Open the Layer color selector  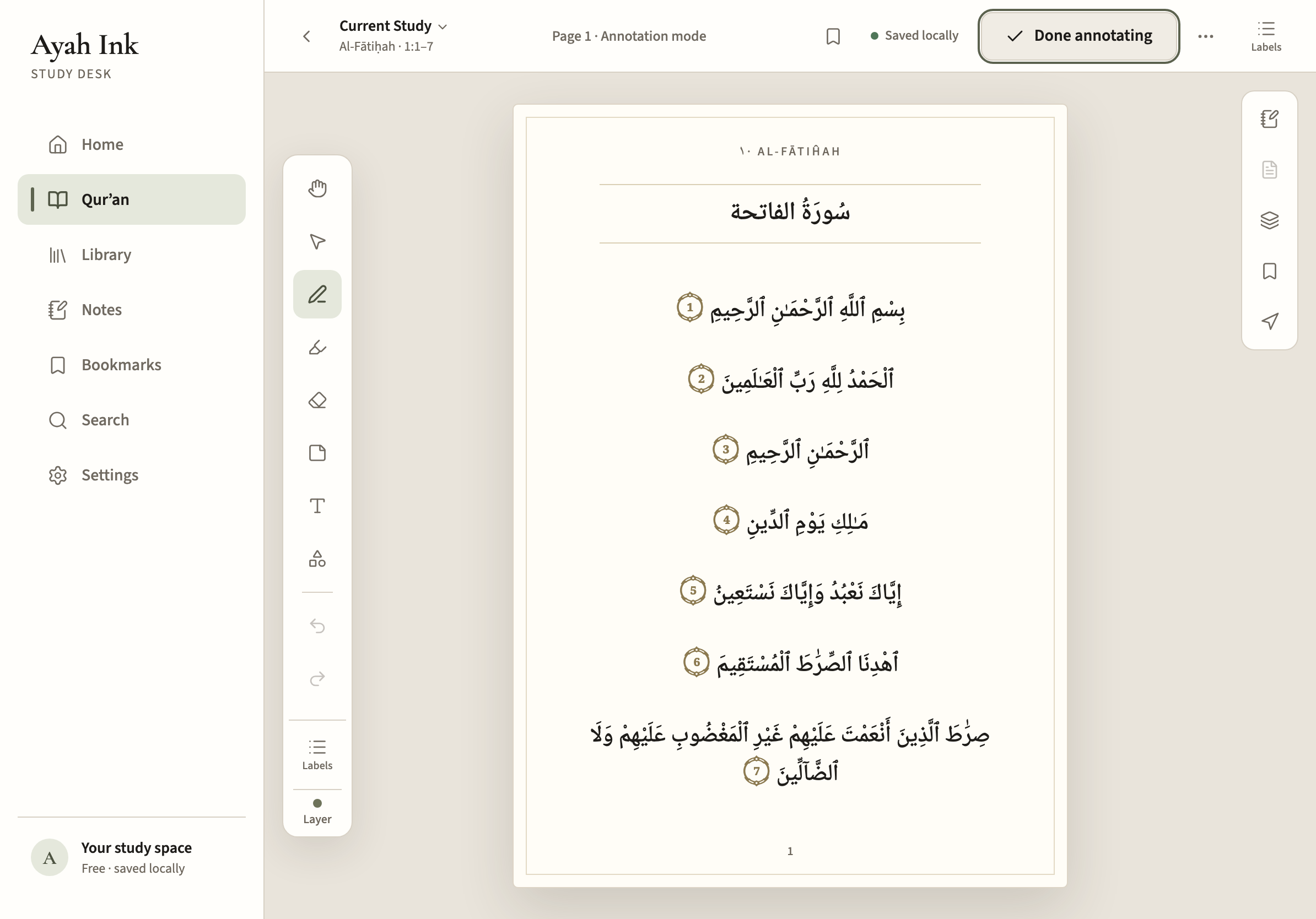317,811
